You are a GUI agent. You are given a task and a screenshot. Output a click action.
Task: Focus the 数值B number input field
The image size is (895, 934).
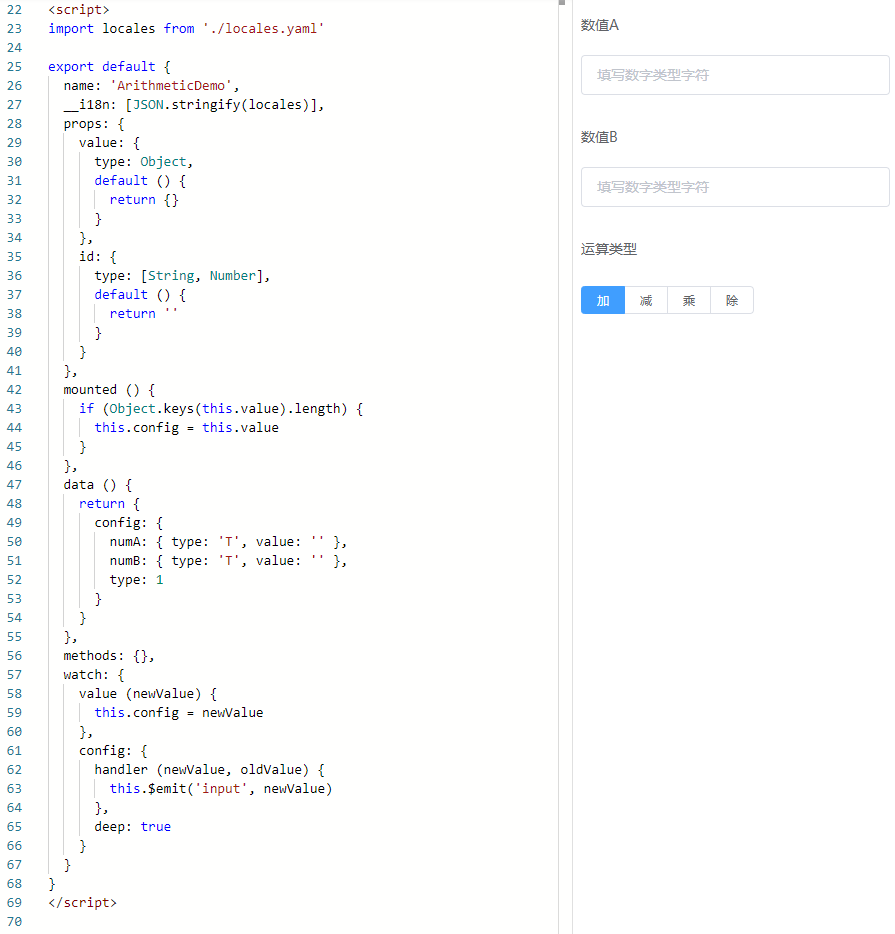coord(734,187)
